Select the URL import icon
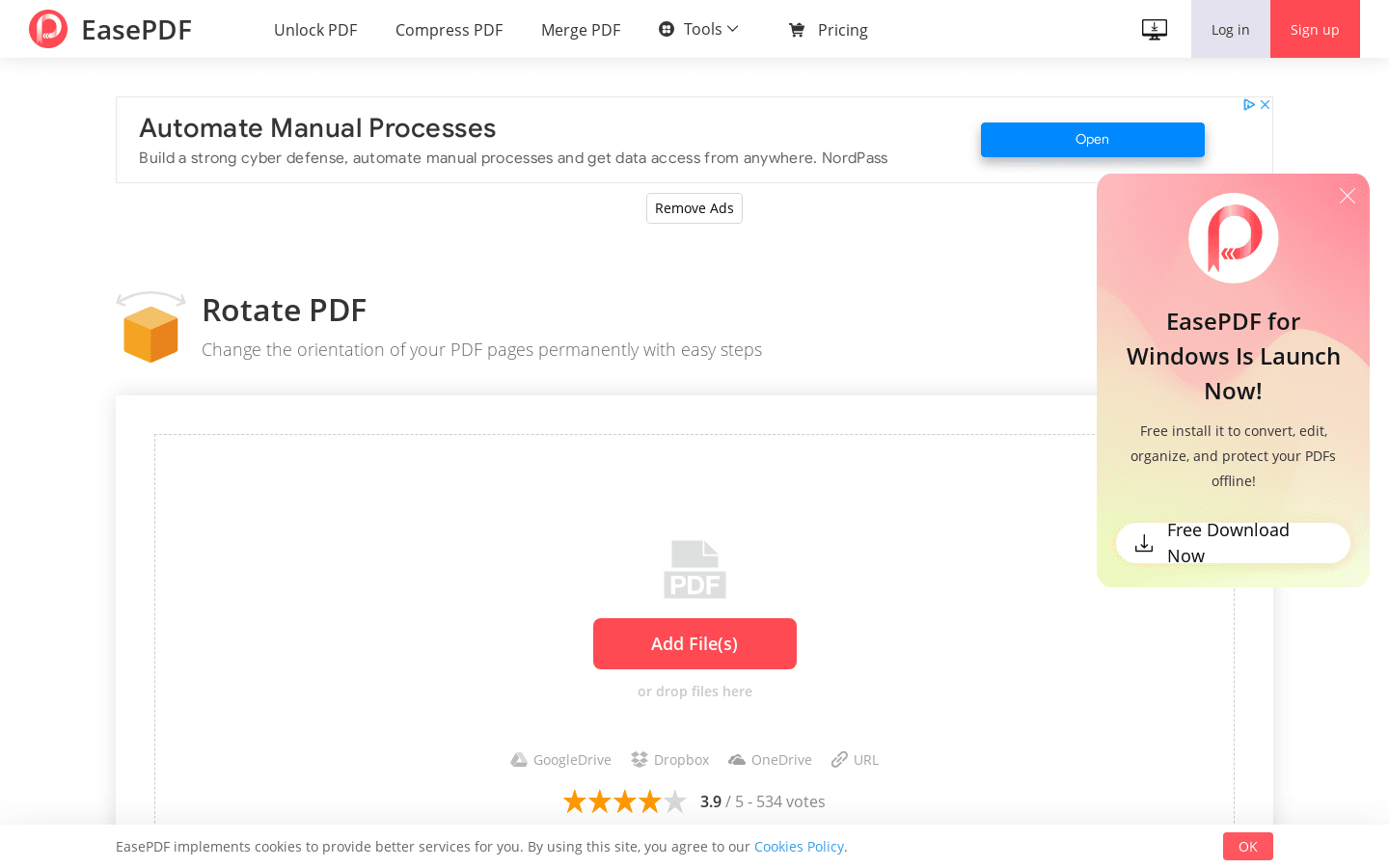The image size is (1389, 868). (838, 759)
